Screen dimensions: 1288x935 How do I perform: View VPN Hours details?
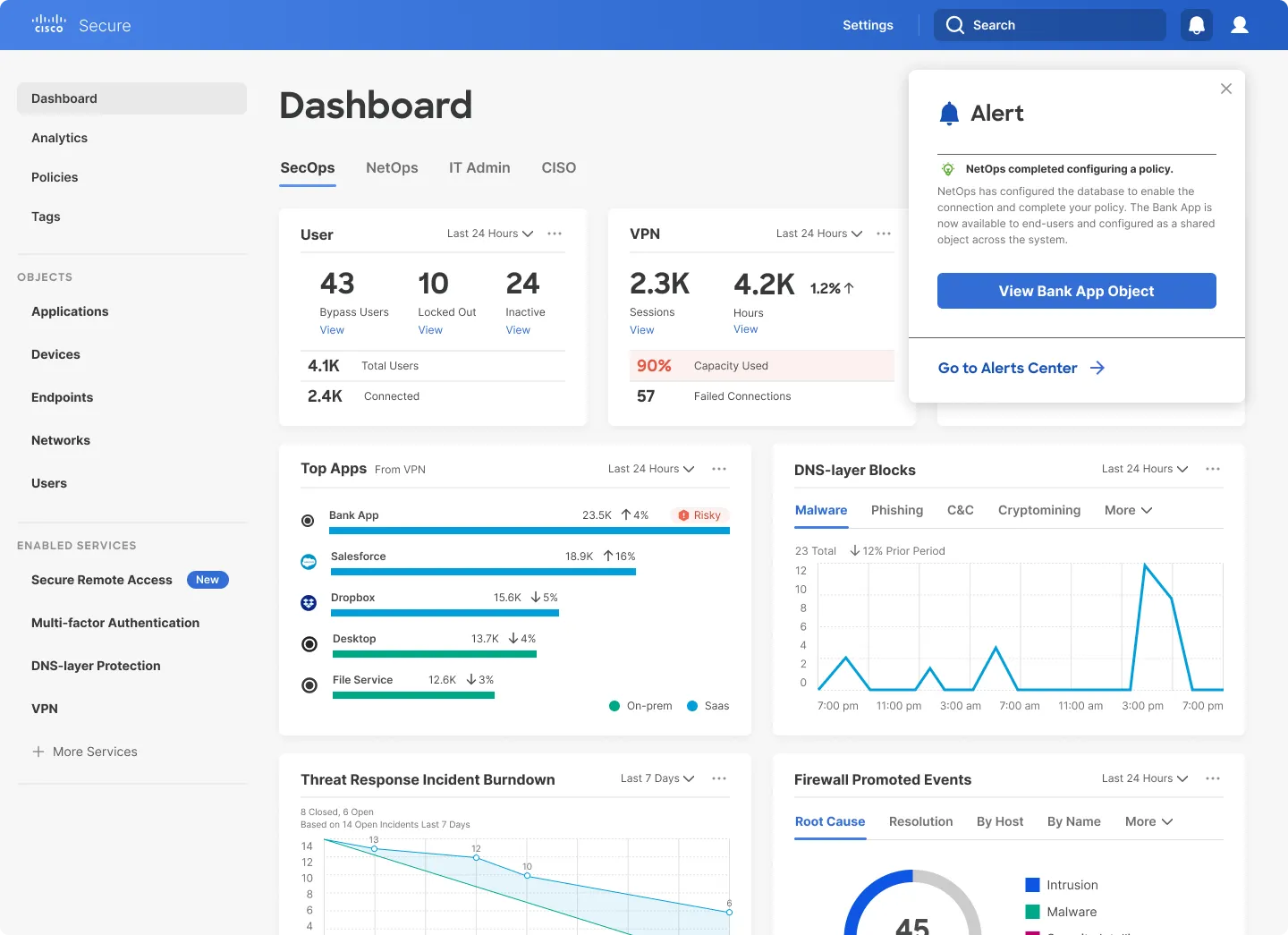[x=746, y=329]
